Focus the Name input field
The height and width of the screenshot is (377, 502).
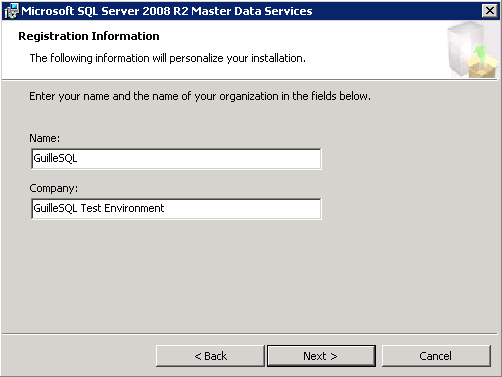pyautogui.click(x=176, y=159)
